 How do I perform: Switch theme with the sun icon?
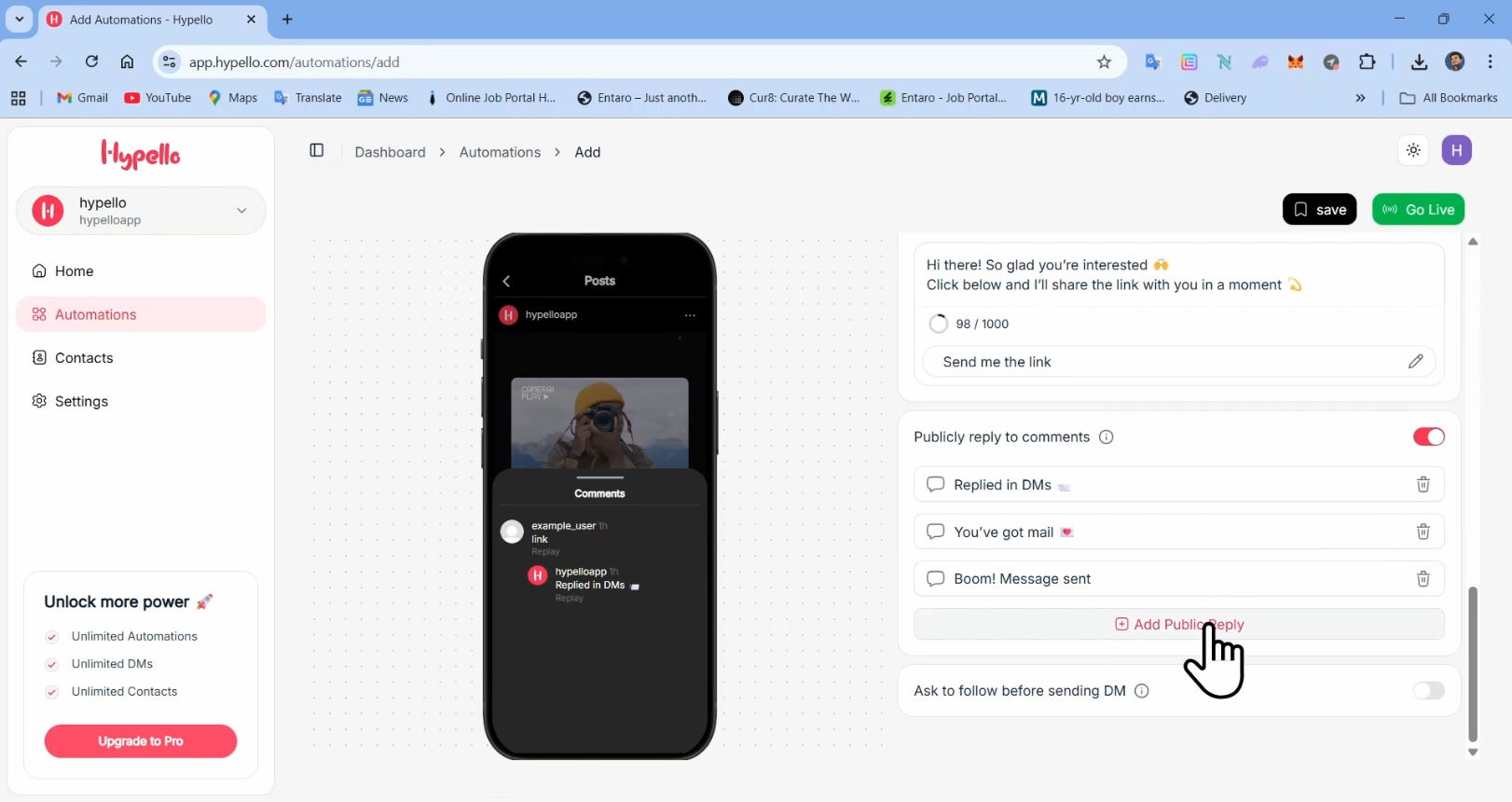(1413, 150)
